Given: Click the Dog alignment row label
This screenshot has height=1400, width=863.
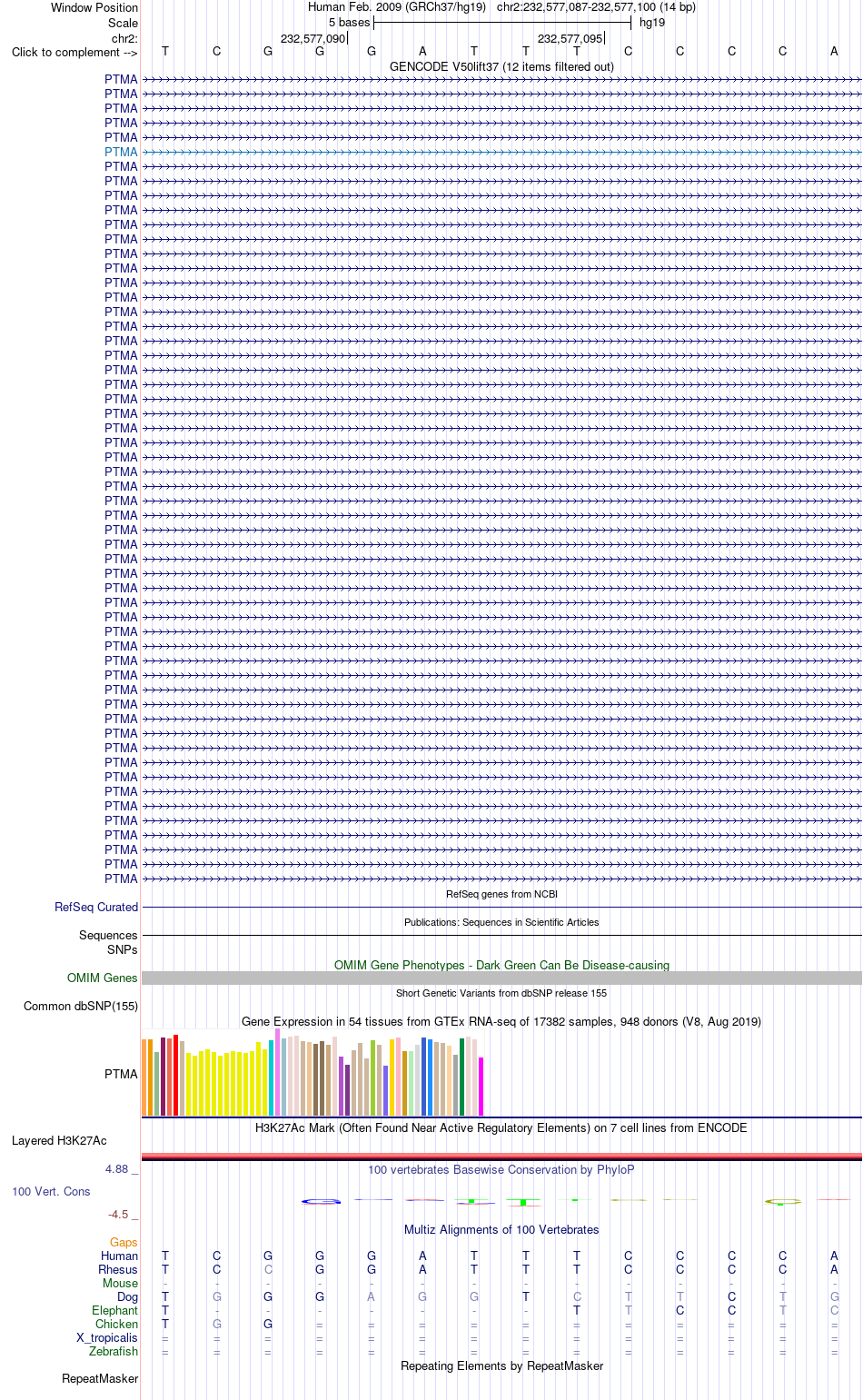Looking at the screenshot, I should pyautogui.click(x=127, y=1296).
